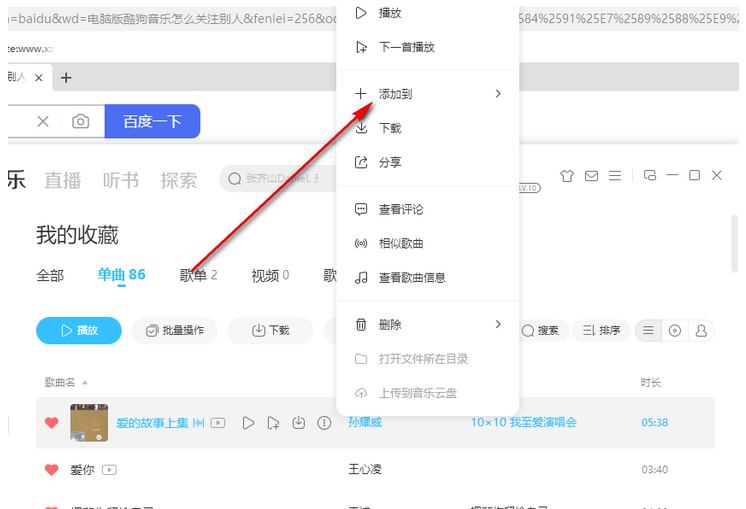Image resolution: width=746 pixels, height=509 pixels.
Task: Click the 爱的故事上集 album thumbnail
Action: (88, 423)
